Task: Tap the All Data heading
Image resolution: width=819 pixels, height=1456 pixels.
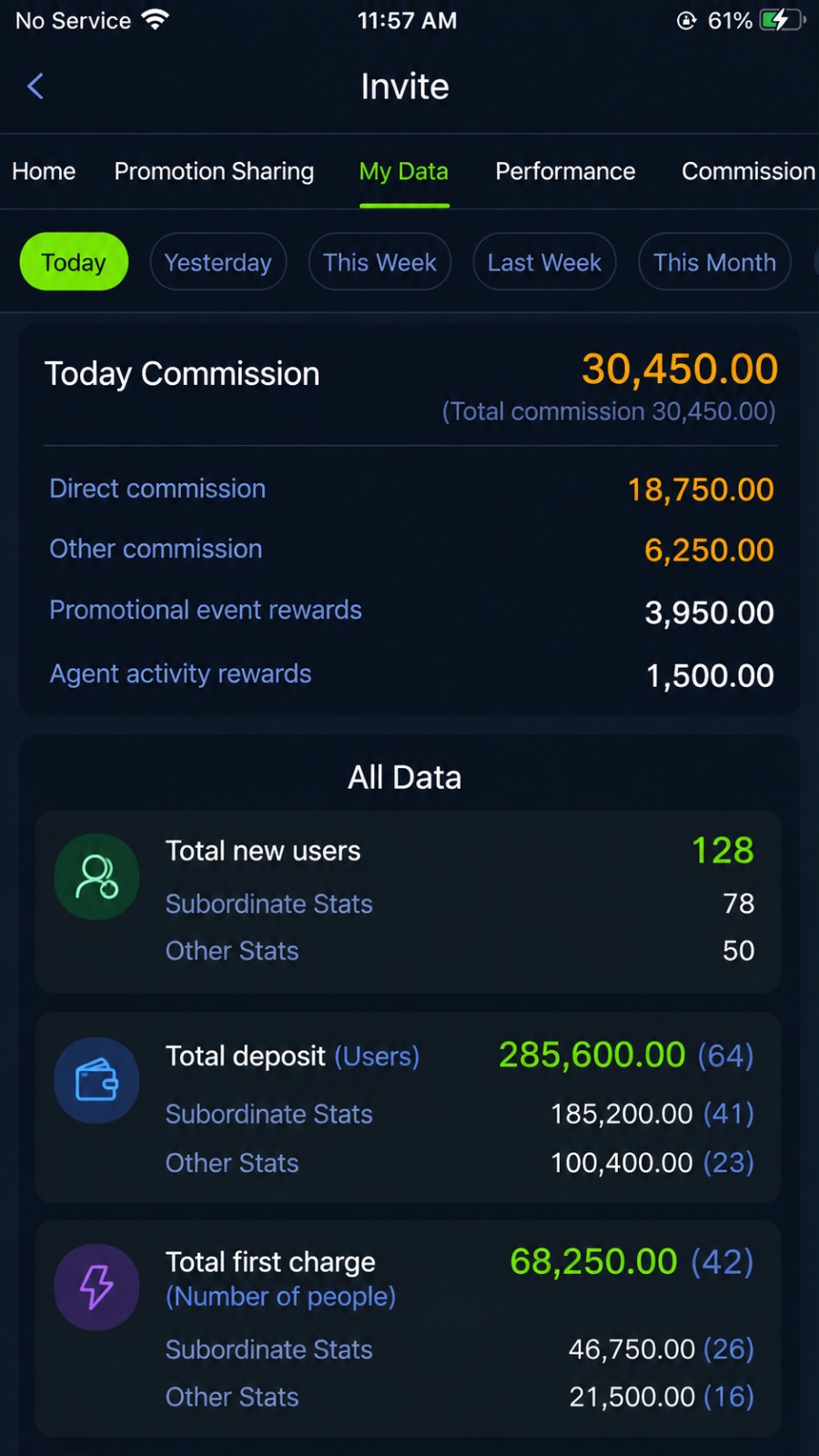Action: [x=405, y=777]
